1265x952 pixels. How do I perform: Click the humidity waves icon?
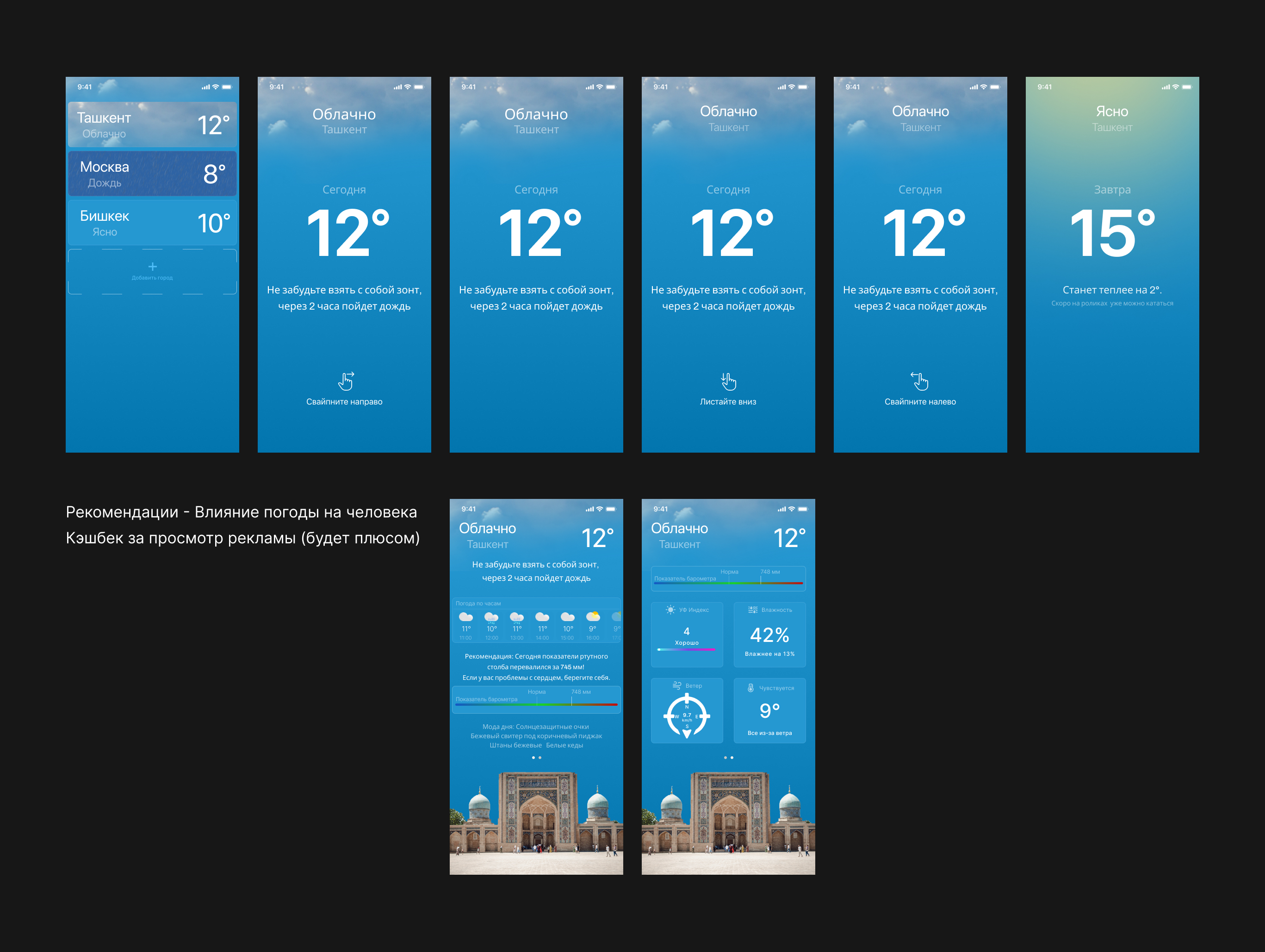tap(753, 610)
